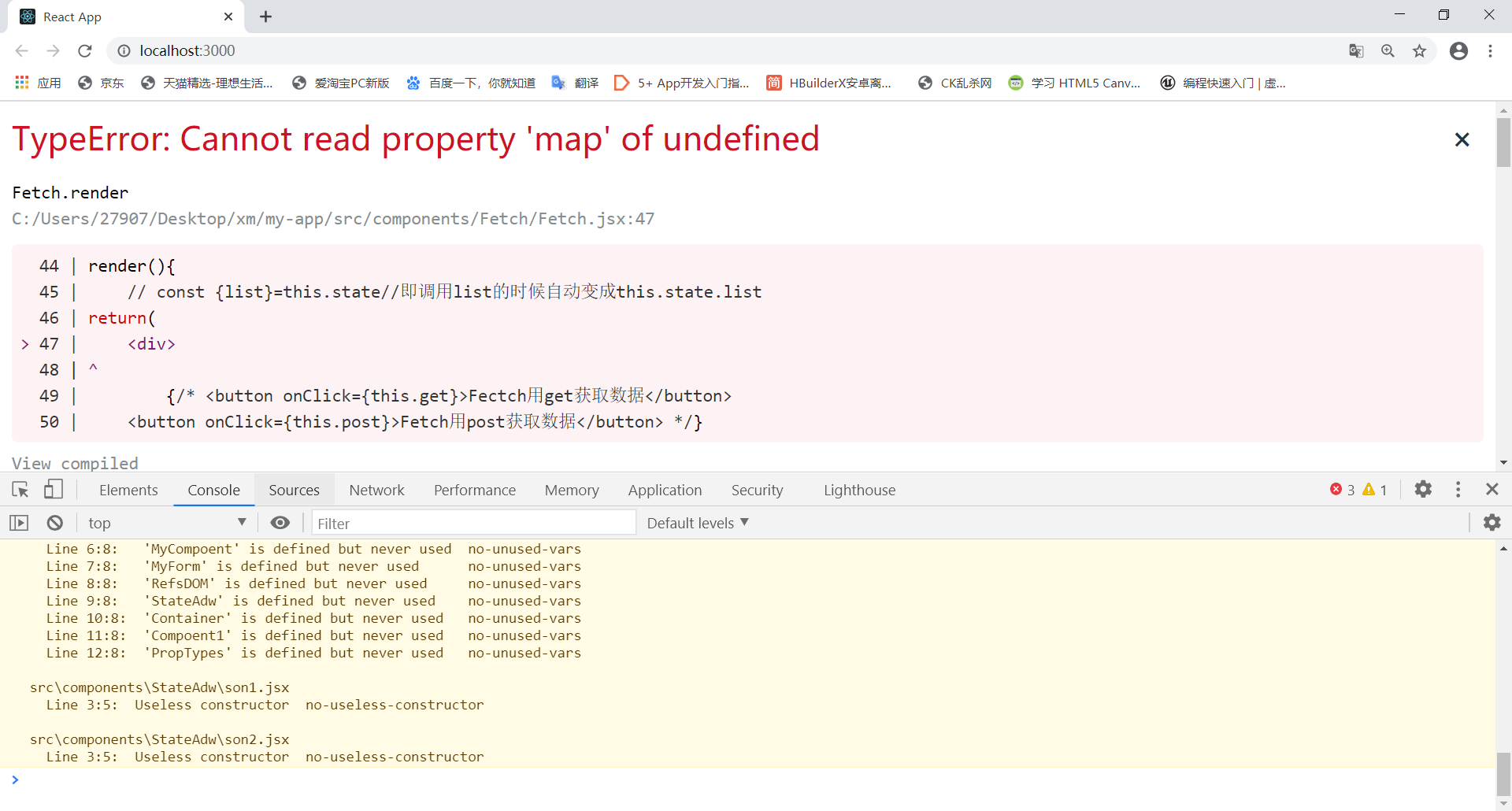Click the page vertical scrollbar thumb
This screenshot has width=1512, height=811.
[x=1503, y=142]
